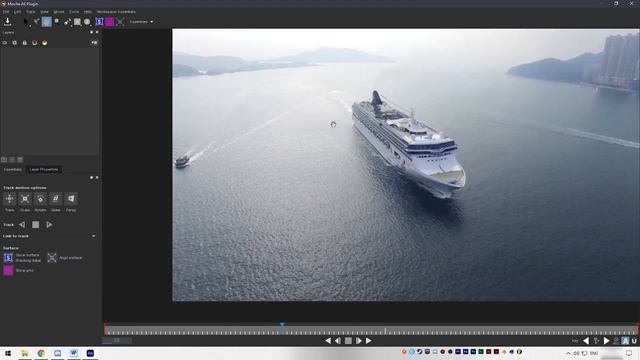Click the first yellow ring layer icon
Viewport: 640px width, 360px height.
point(35,43)
